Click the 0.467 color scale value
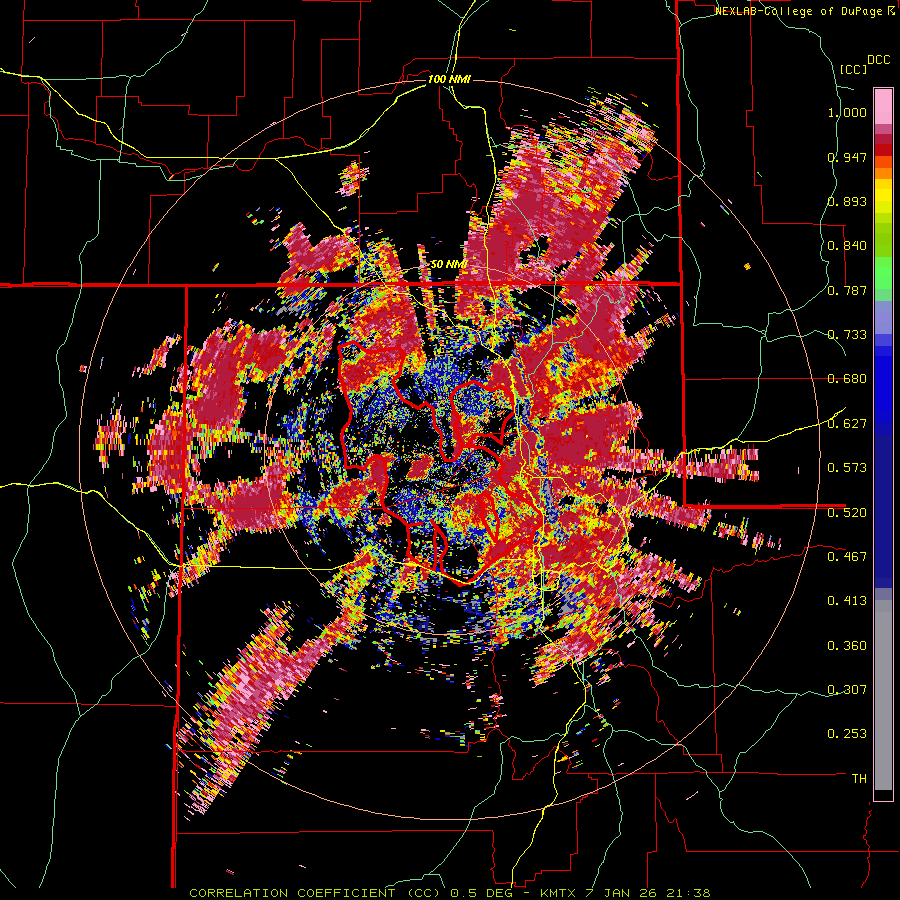This screenshot has height=900, width=900. (x=847, y=556)
